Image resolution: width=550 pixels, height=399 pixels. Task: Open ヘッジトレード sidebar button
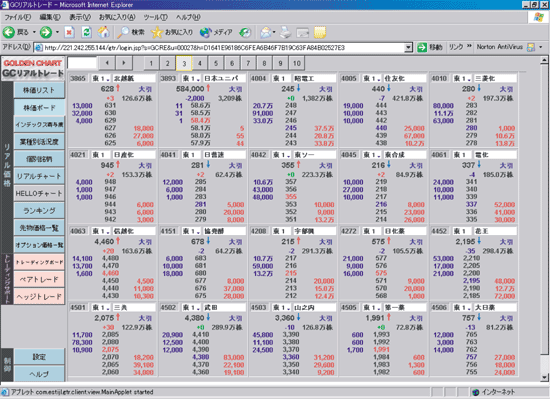pos(39,297)
